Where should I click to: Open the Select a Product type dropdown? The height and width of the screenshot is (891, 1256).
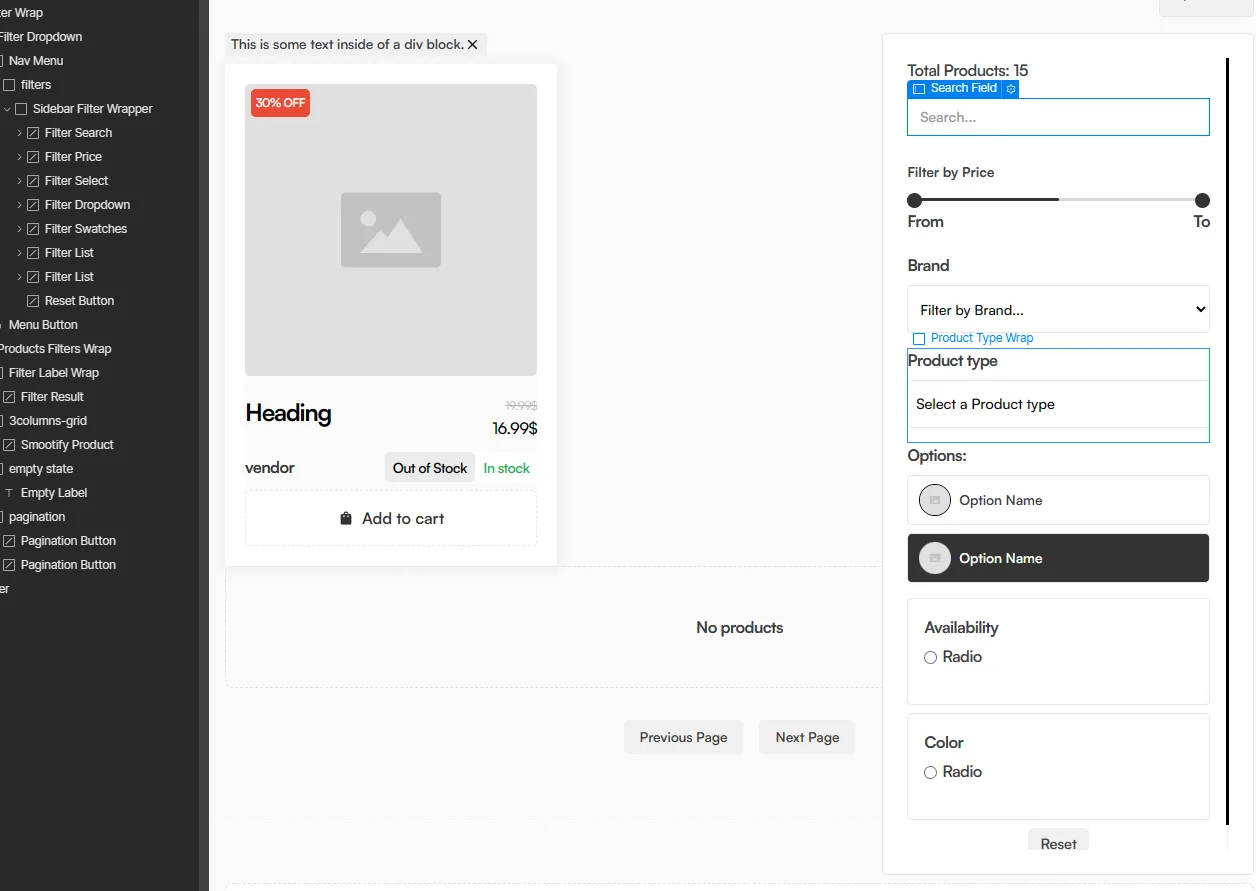tap(1058, 404)
